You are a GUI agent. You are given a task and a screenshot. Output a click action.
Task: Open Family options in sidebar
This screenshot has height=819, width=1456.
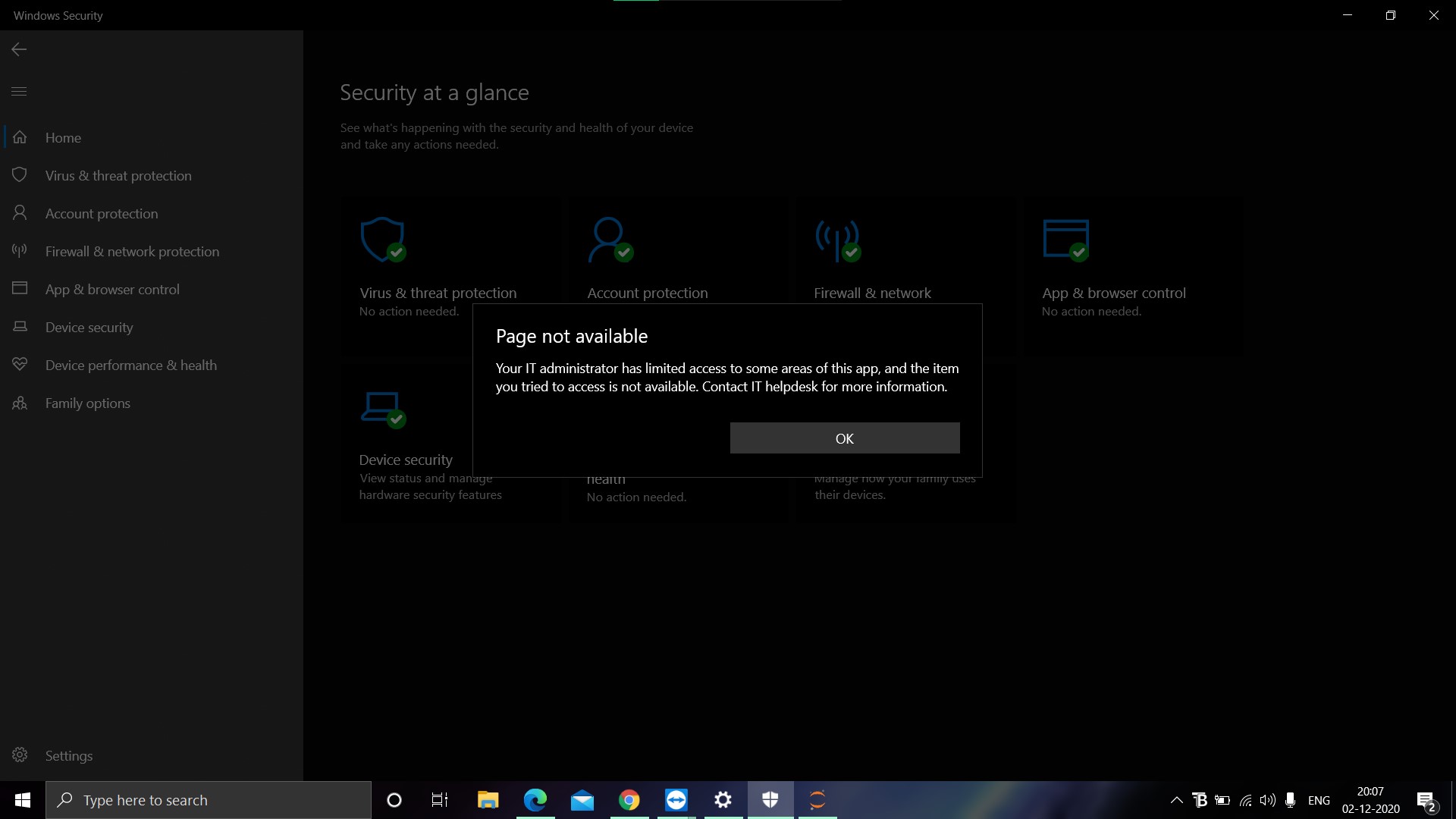point(152,403)
